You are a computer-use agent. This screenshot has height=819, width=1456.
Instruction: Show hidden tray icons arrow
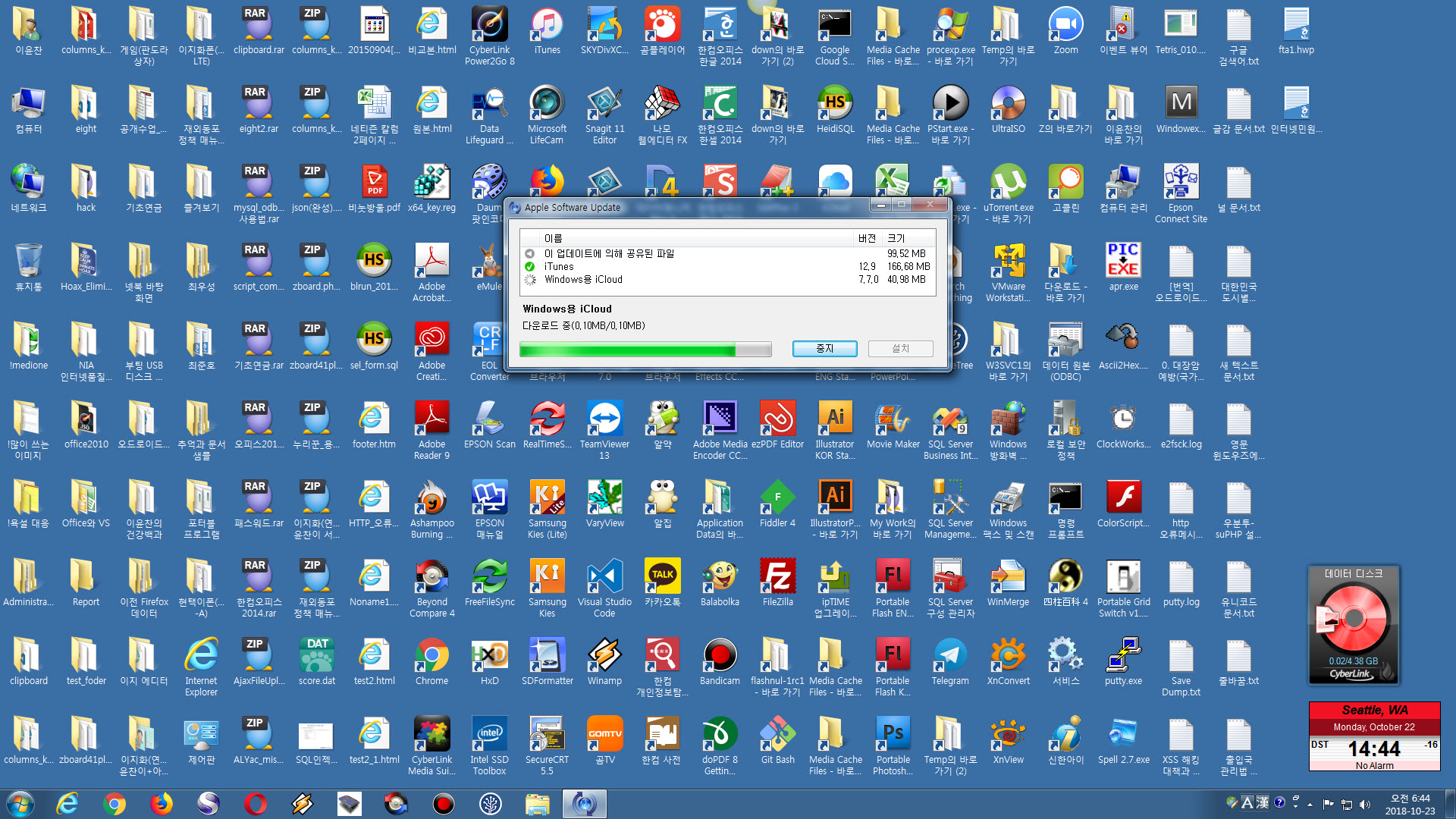(1310, 805)
